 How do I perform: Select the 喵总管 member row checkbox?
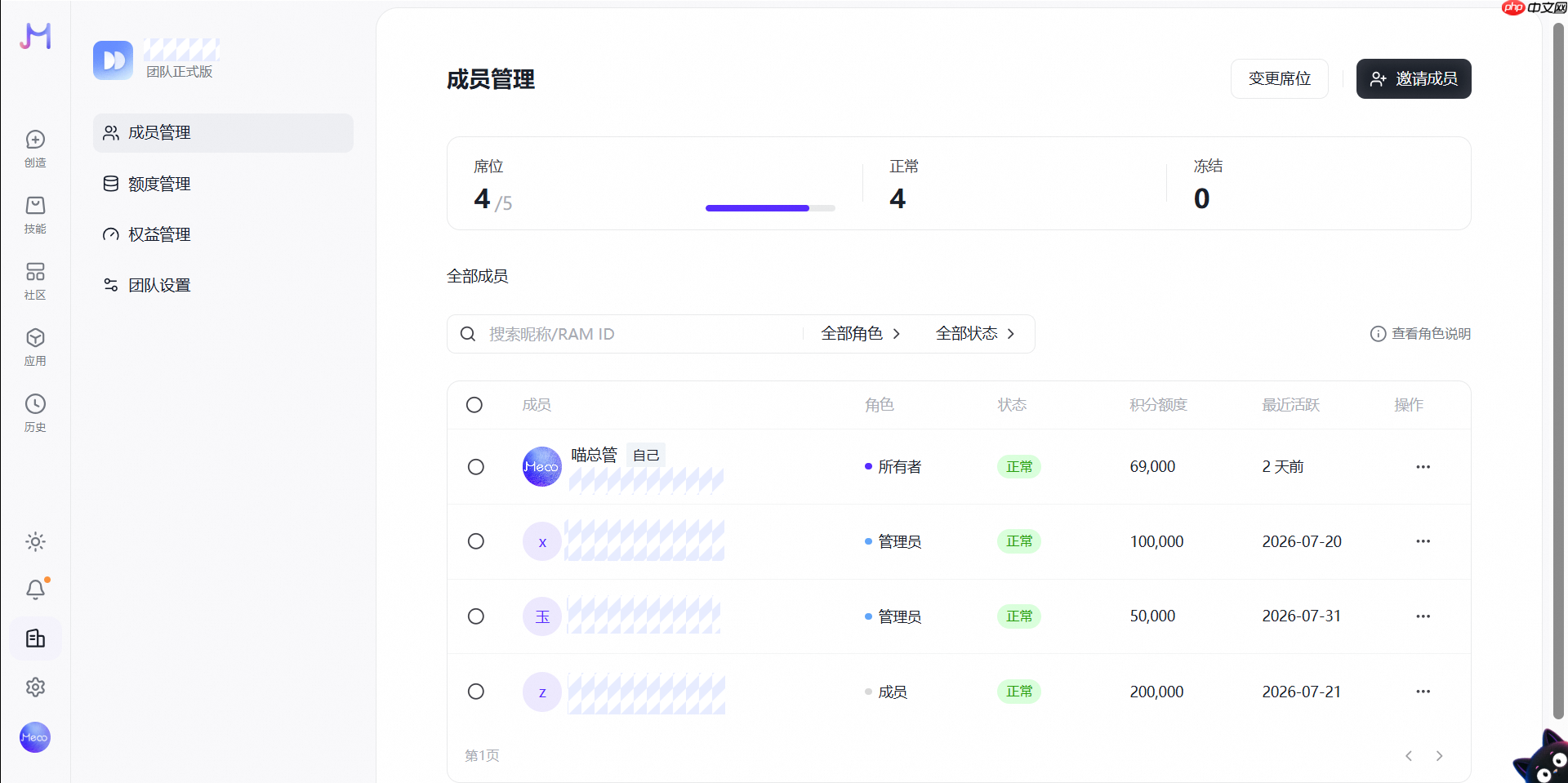(476, 467)
